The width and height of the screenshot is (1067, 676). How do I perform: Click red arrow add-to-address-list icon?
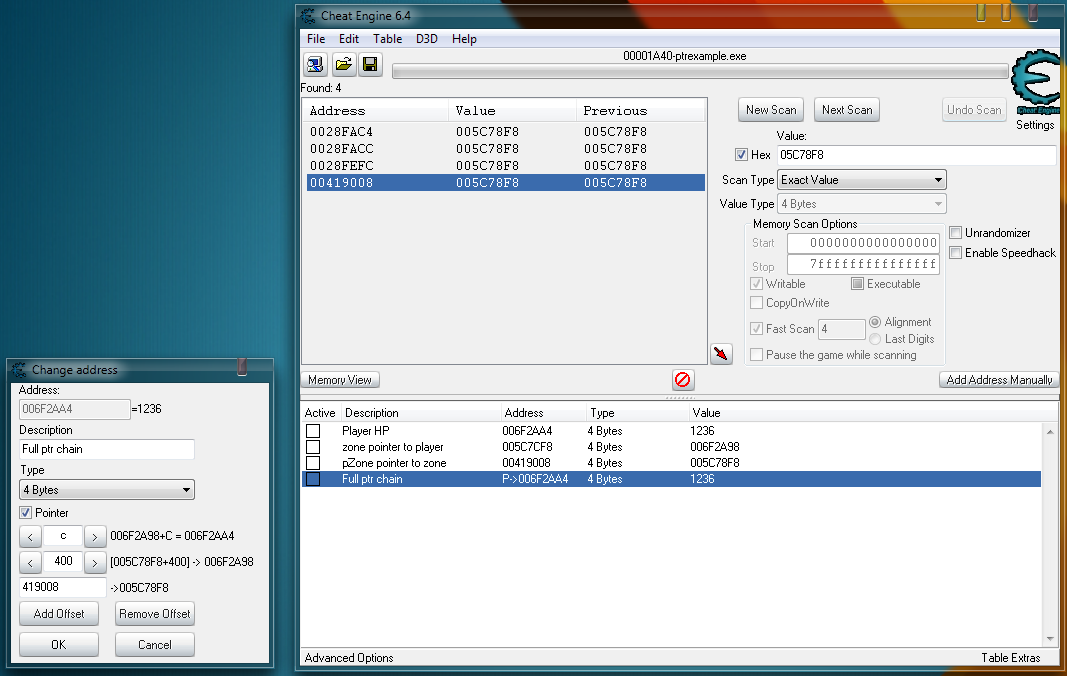[721, 354]
